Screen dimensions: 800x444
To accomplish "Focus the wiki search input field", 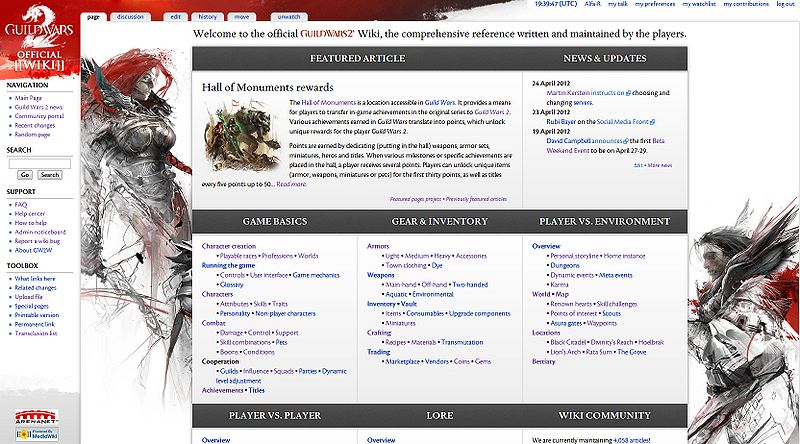I will click(x=40, y=164).
